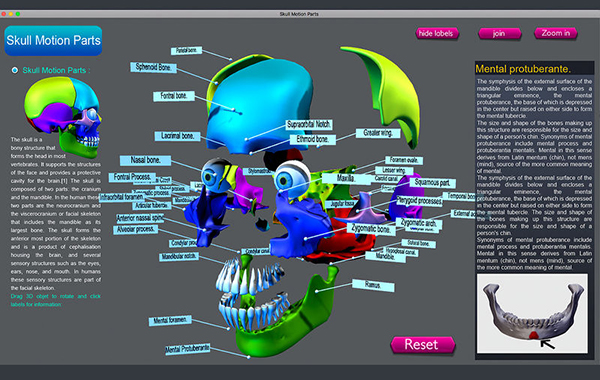The image size is (600, 380).
Task: Click the Fontral Process label
Action: pos(132,177)
